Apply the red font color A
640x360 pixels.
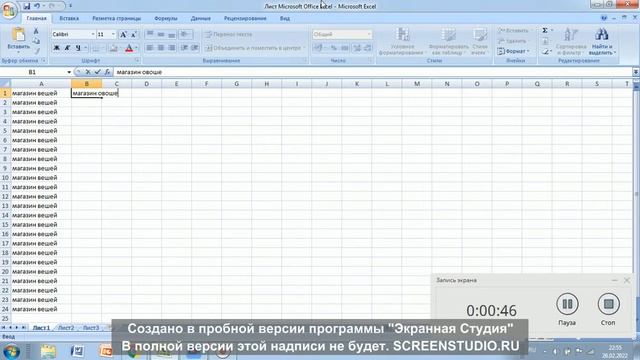[129, 48]
